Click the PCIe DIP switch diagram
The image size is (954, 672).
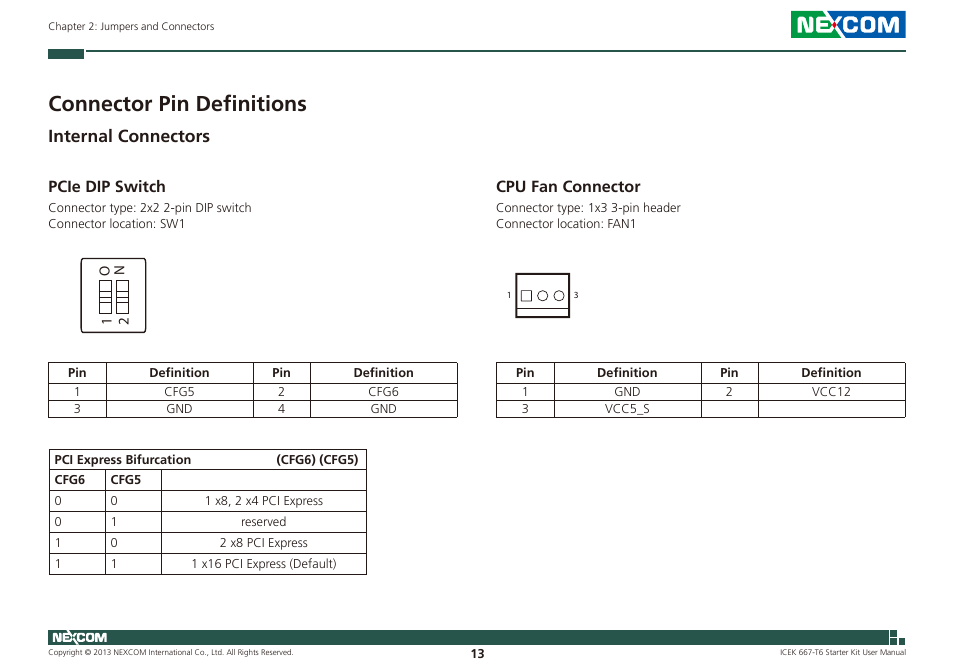[x=113, y=296]
